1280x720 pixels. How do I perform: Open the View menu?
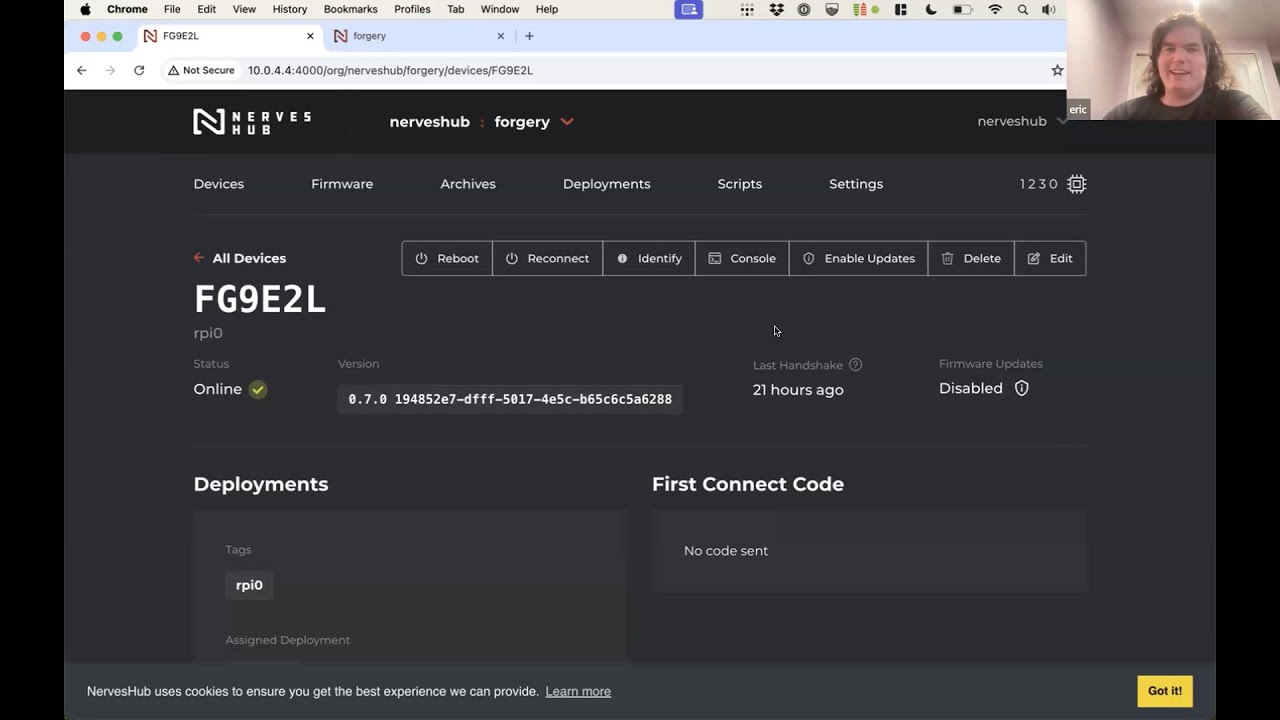pos(244,9)
